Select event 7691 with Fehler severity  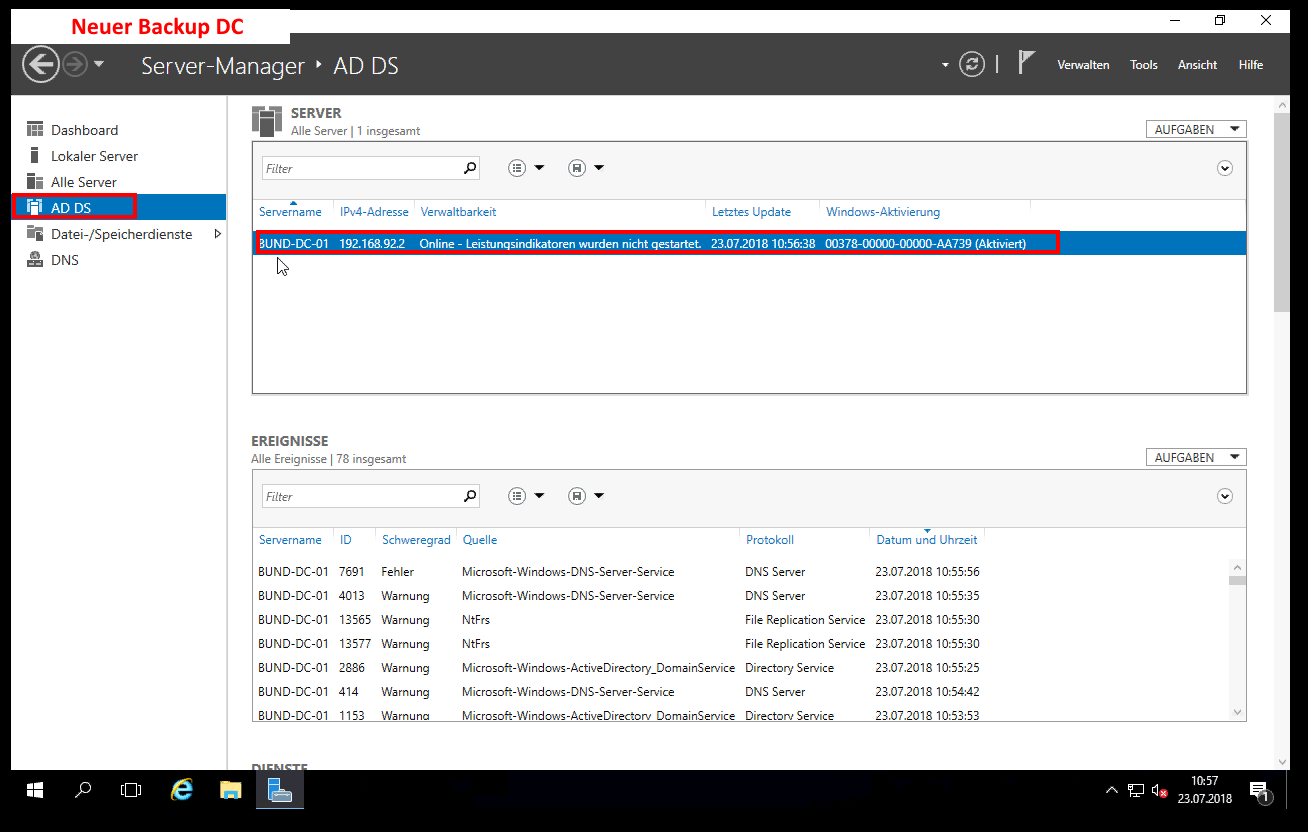[x=741, y=572]
